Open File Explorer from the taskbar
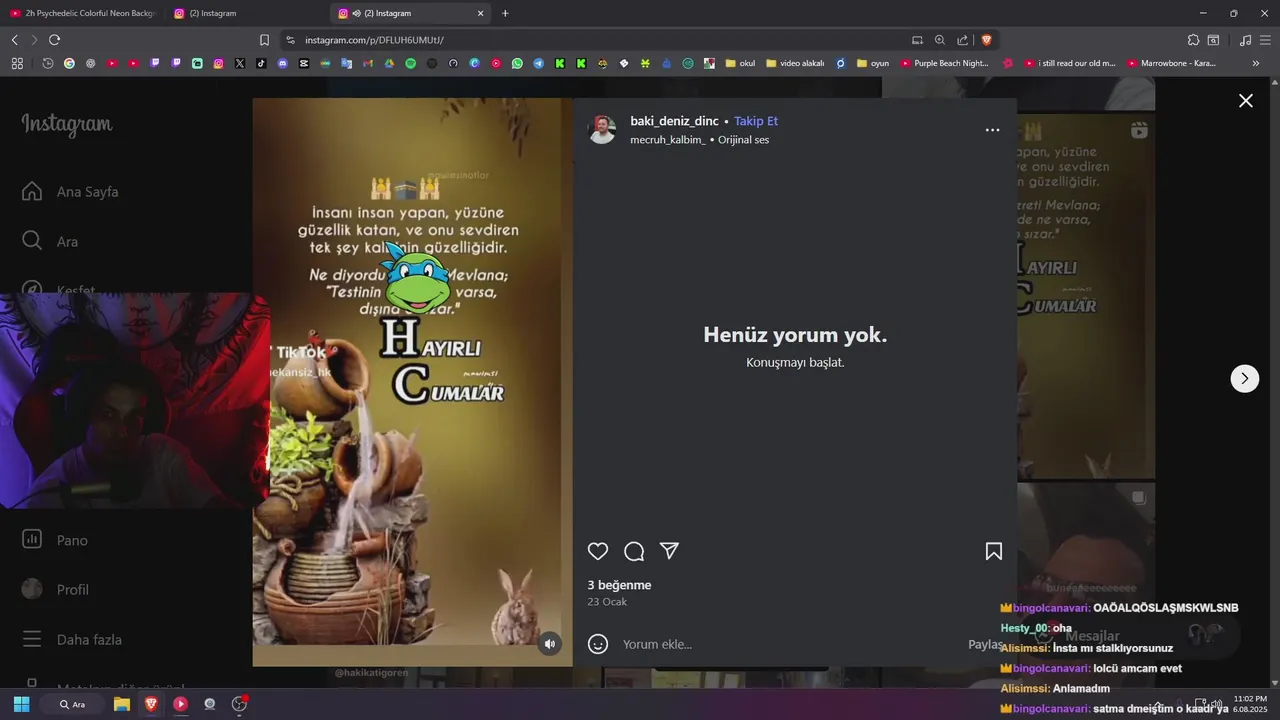Screen dimensions: 1280x720 click(122, 704)
